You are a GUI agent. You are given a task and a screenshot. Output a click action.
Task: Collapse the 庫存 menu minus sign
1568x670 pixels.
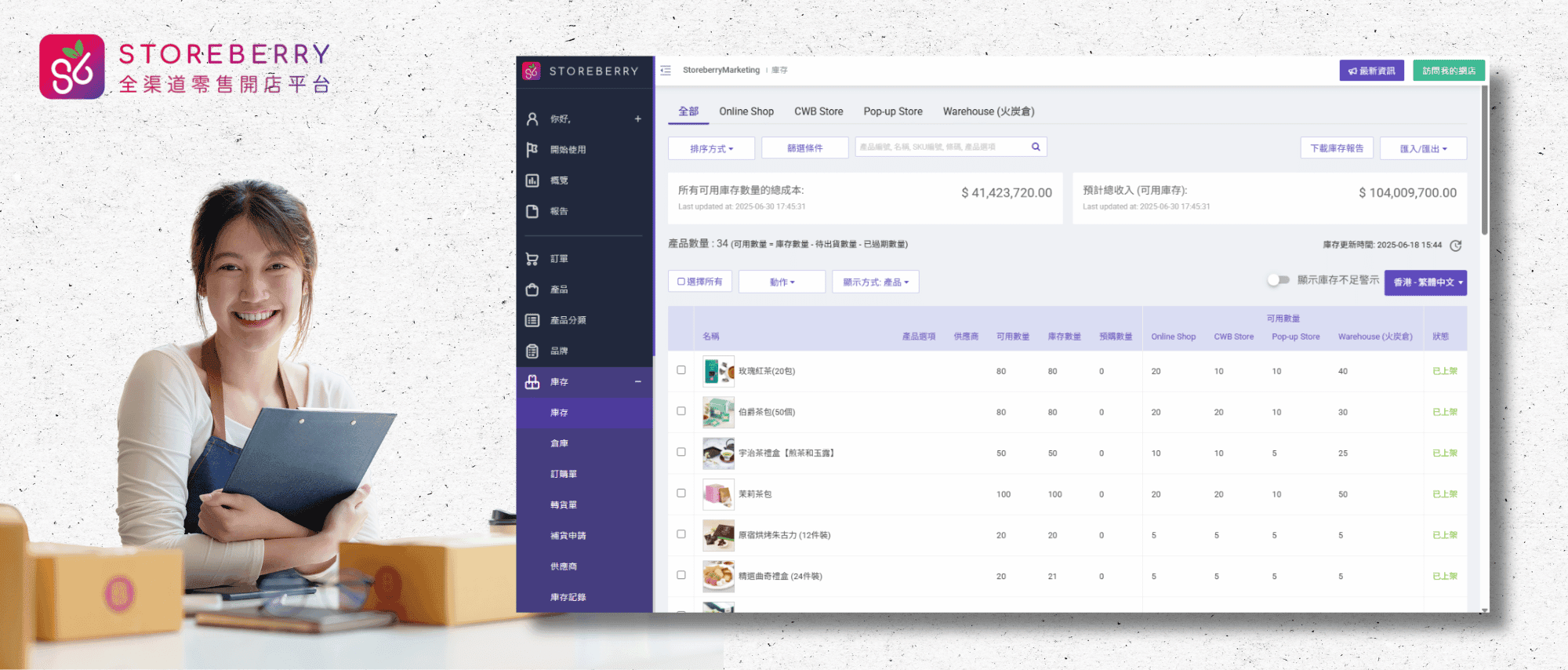pyautogui.click(x=638, y=382)
